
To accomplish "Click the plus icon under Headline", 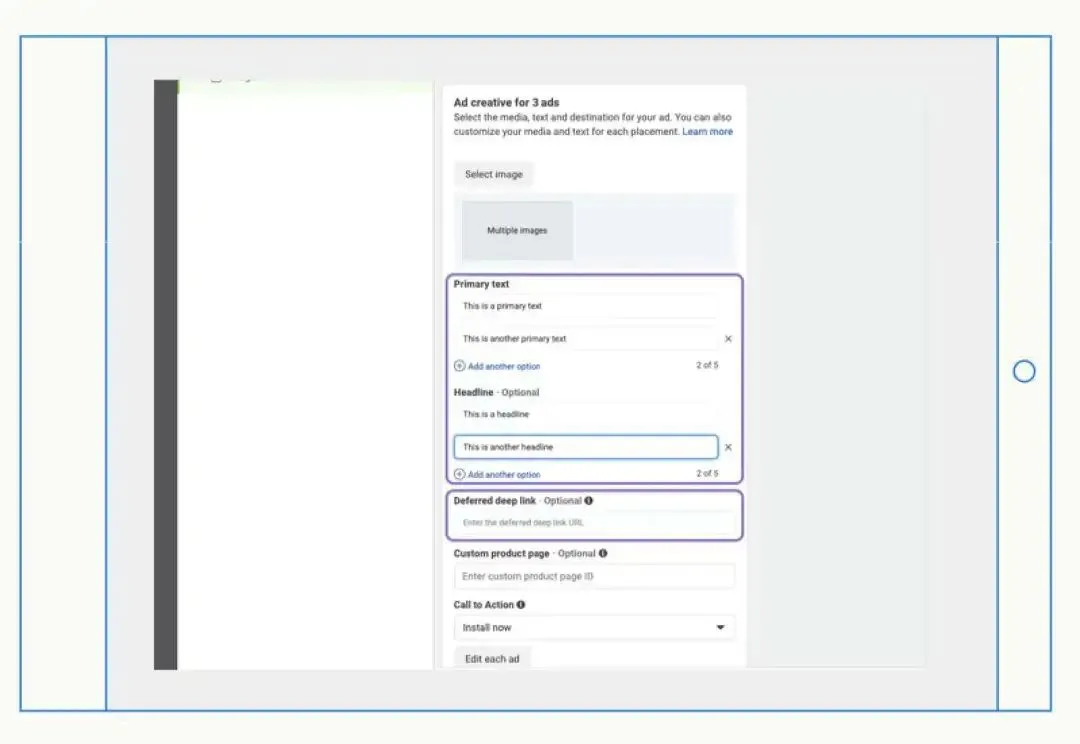I will click(459, 474).
